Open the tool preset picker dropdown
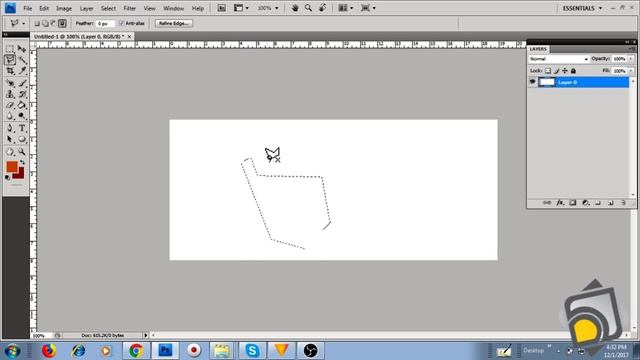Screen dimensions: 640x360 23,24
